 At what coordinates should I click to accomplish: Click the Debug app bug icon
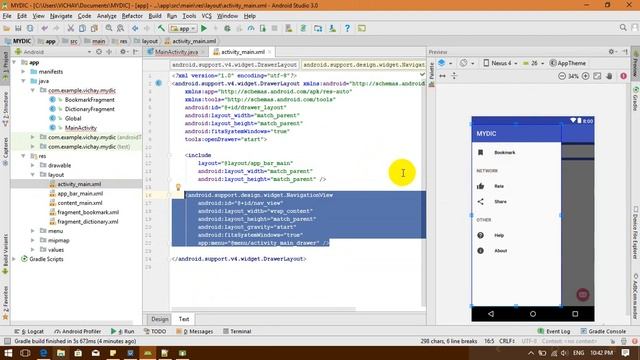(227, 28)
